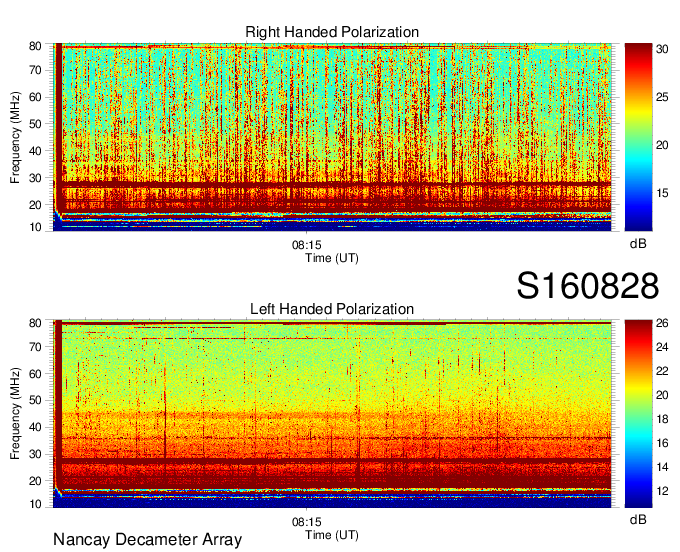
Task: Click the 08:15 time tick under right-handed plot
Action: click(x=307, y=245)
